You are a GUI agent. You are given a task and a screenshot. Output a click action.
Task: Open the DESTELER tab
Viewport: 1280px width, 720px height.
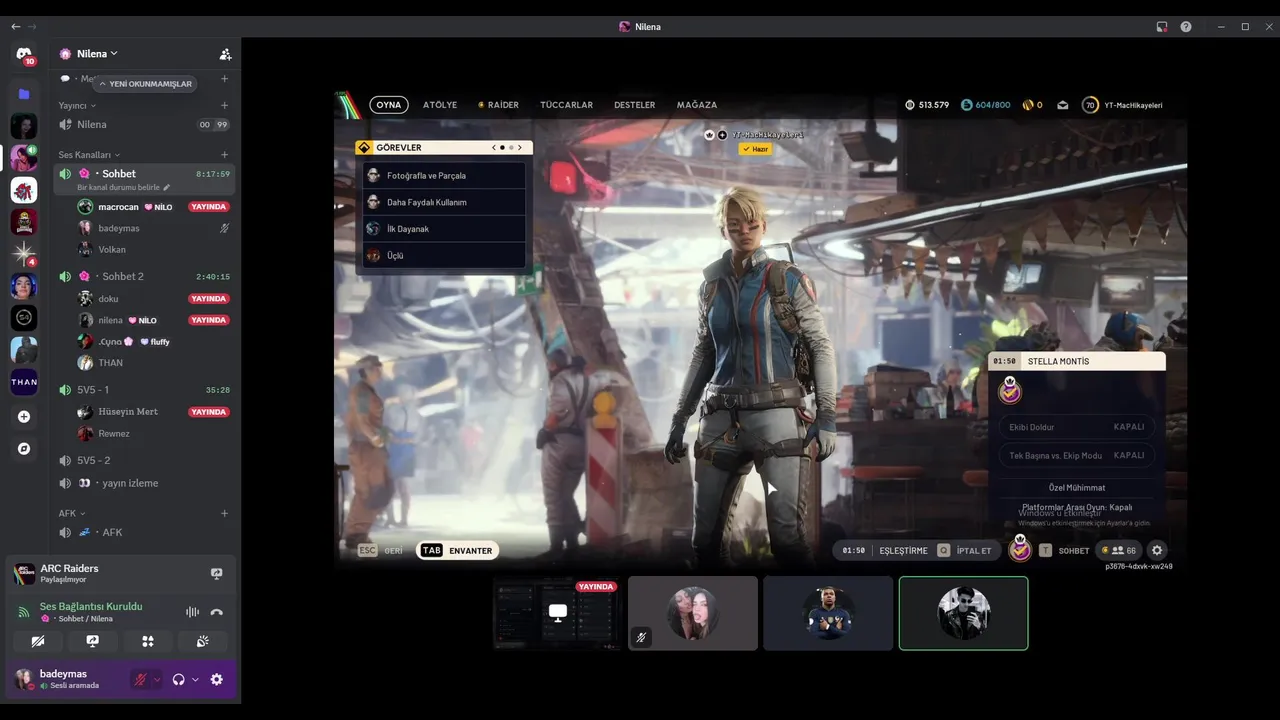pos(634,105)
